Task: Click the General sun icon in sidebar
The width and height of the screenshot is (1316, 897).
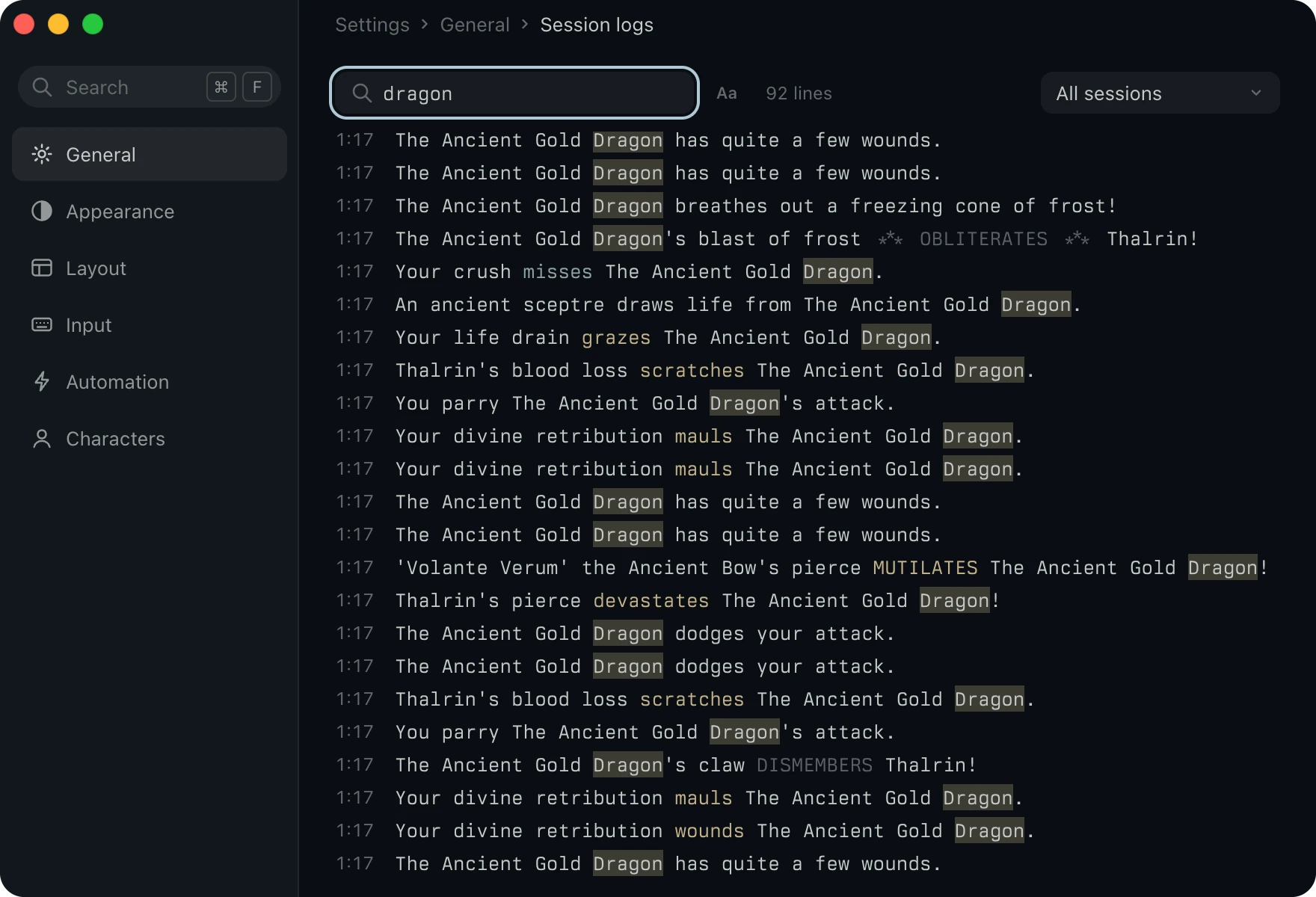Action: coord(42,154)
